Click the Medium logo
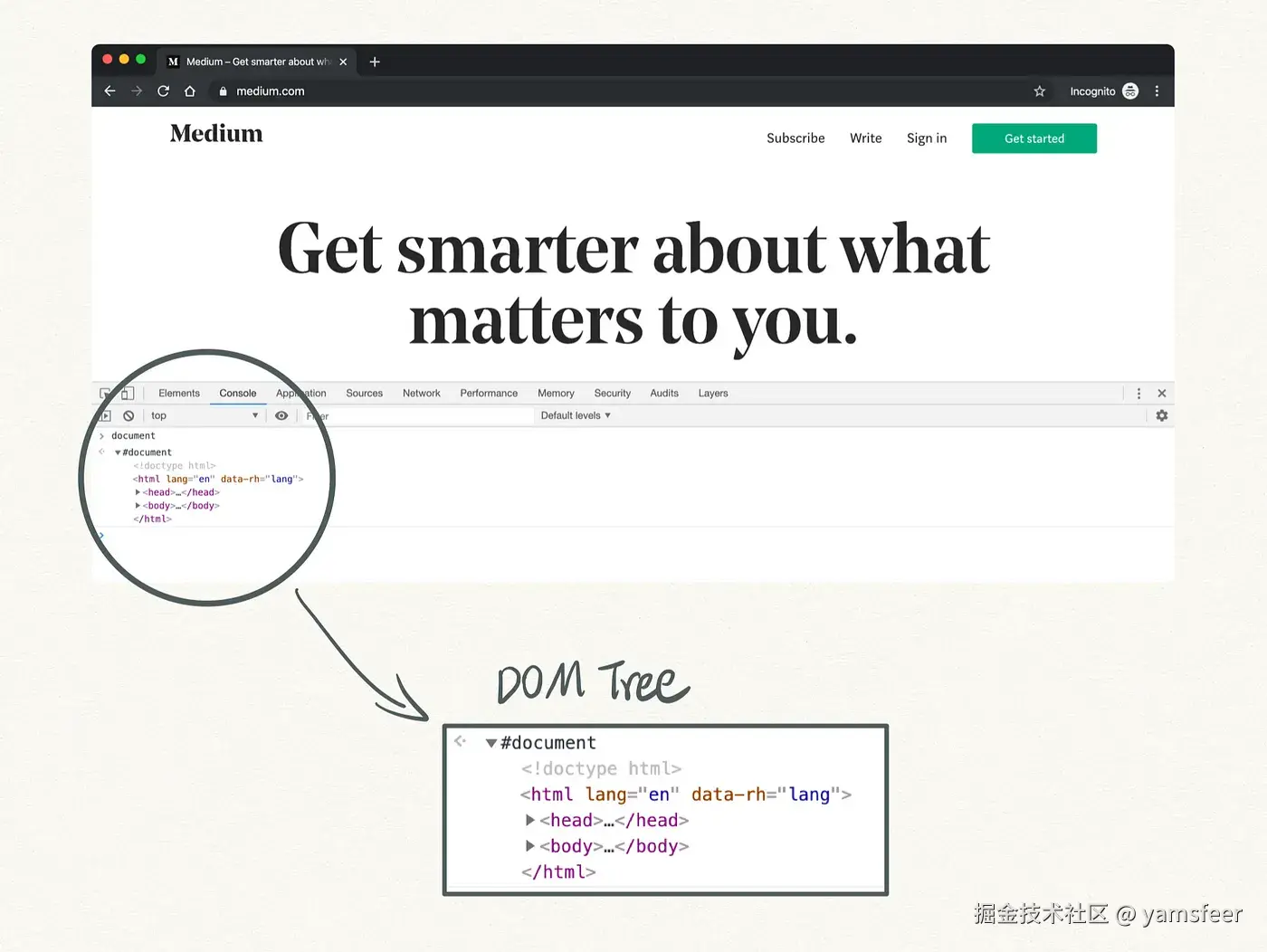Screen dimensions: 1267x952 coord(216,134)
